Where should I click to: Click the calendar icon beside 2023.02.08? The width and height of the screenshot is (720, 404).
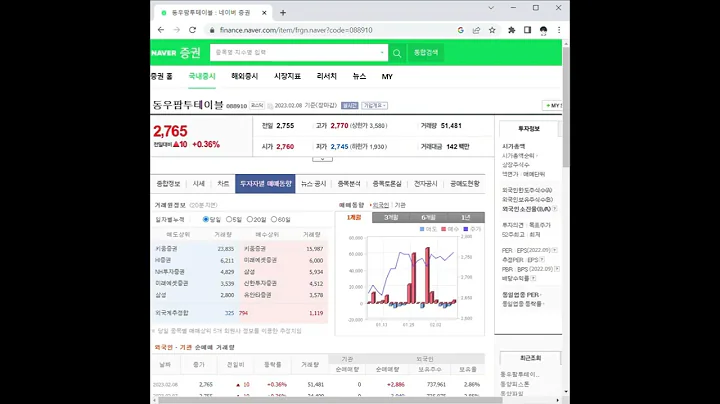[270, 106]
